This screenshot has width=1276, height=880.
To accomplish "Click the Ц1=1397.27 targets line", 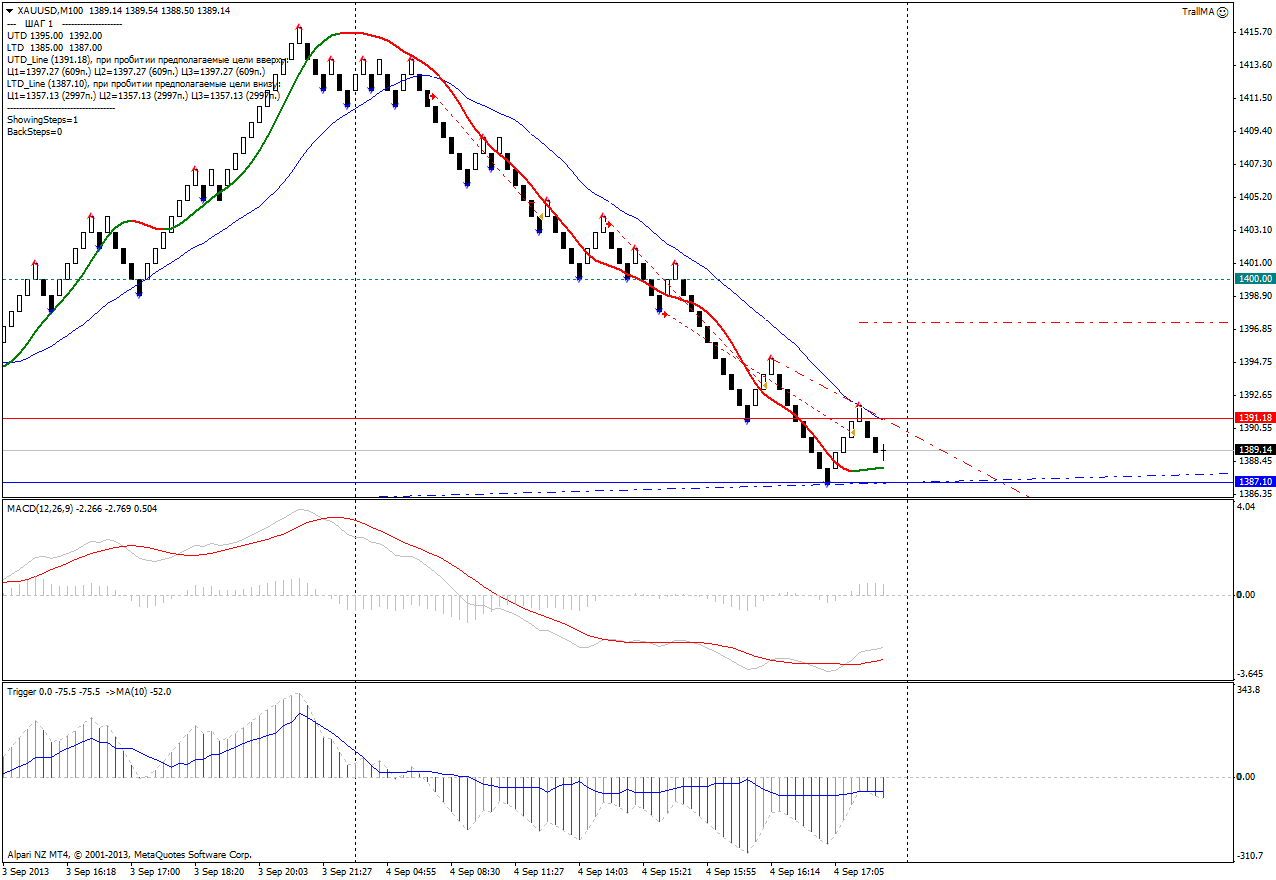I will coord(136,72).
